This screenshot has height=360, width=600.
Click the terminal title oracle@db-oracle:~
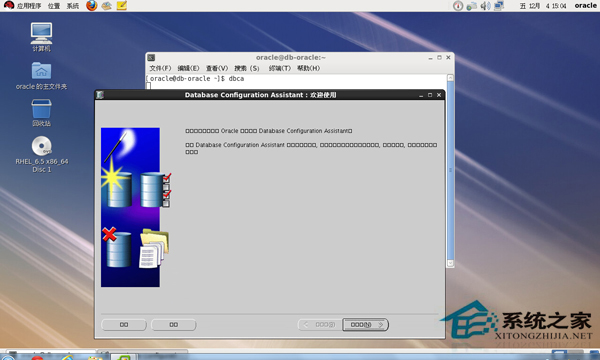[x=291, y=57]
